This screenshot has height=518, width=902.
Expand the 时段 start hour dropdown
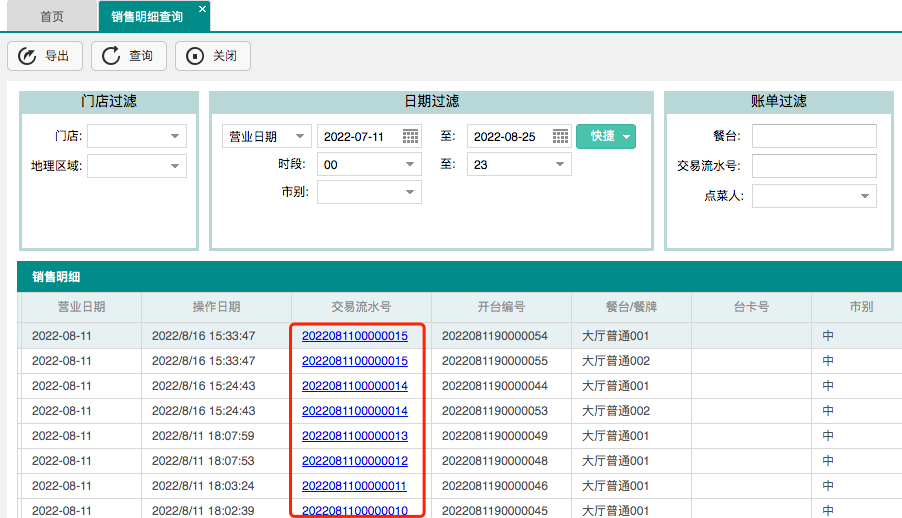(411, 164)
